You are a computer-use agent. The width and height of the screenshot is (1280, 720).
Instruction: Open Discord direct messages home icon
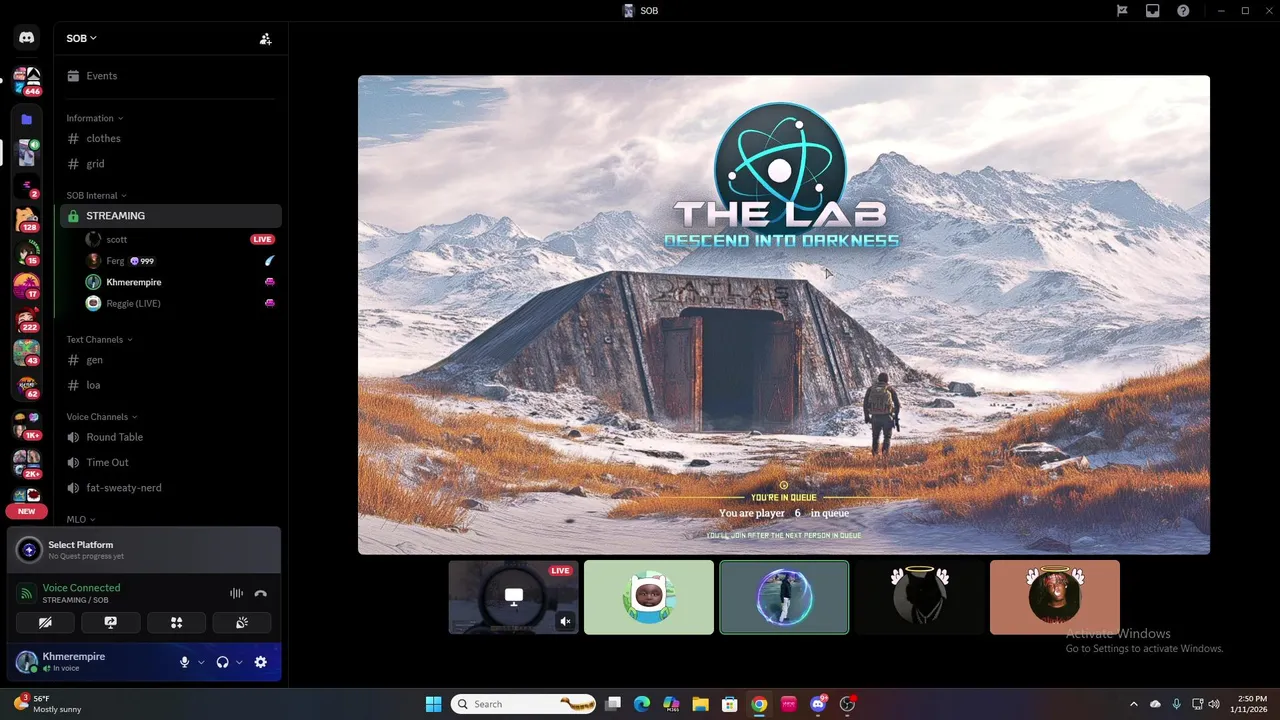point(27,38)
